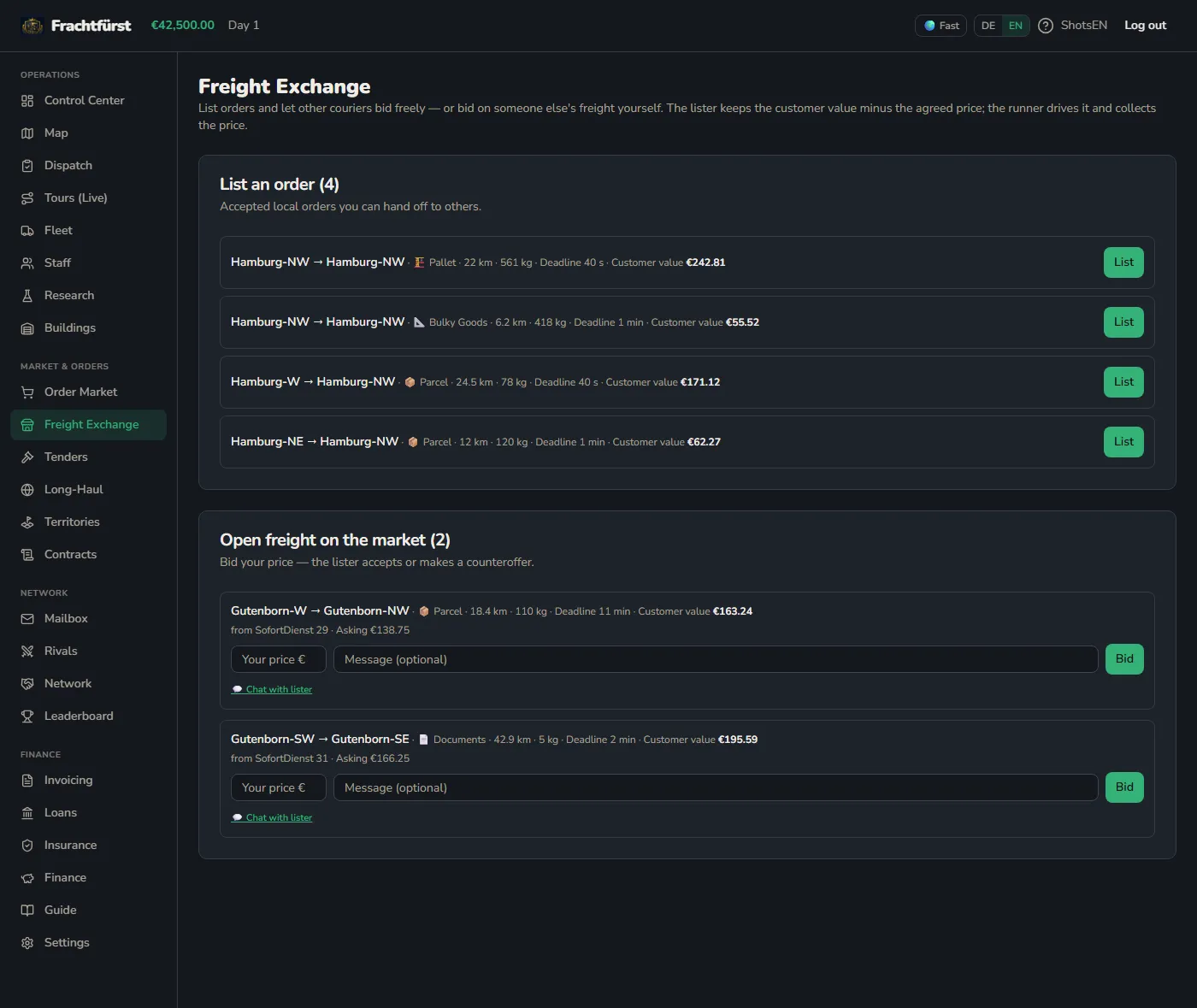The height and width of the screenshot is (1008, 1197).
Task: Chat with lister SofortDienst 29
Action: coord(272,690)
